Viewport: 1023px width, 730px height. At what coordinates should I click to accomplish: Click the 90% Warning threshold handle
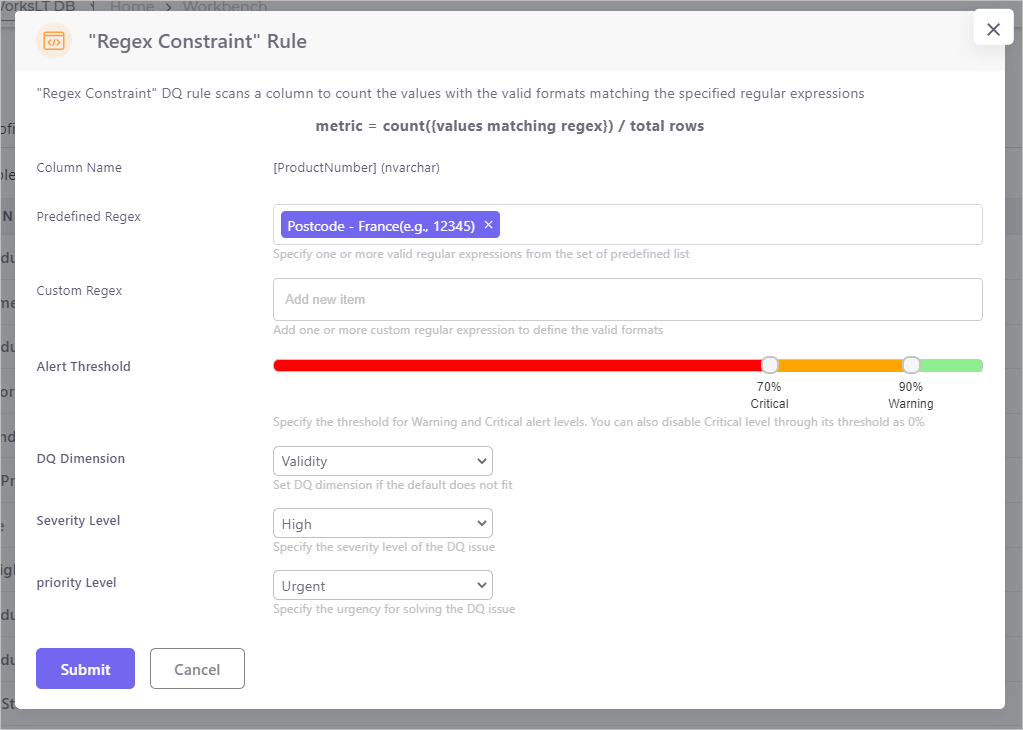911,365
